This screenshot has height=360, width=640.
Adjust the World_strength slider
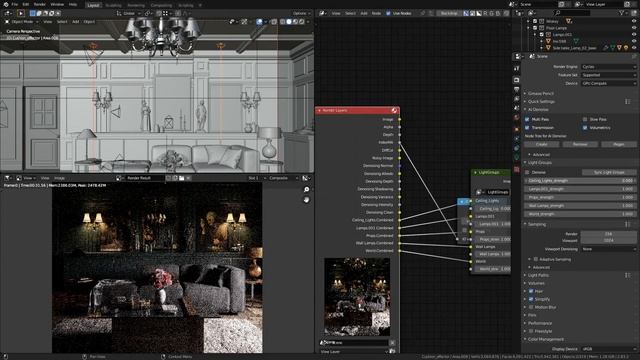click(x=580, y=214)
